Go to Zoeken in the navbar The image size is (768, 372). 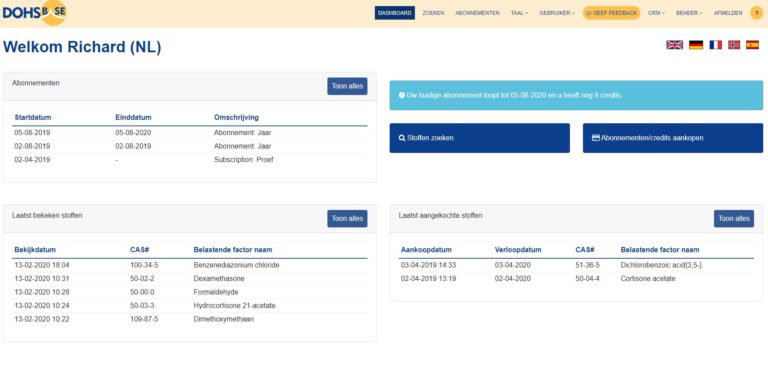click(x=433, y=13)
